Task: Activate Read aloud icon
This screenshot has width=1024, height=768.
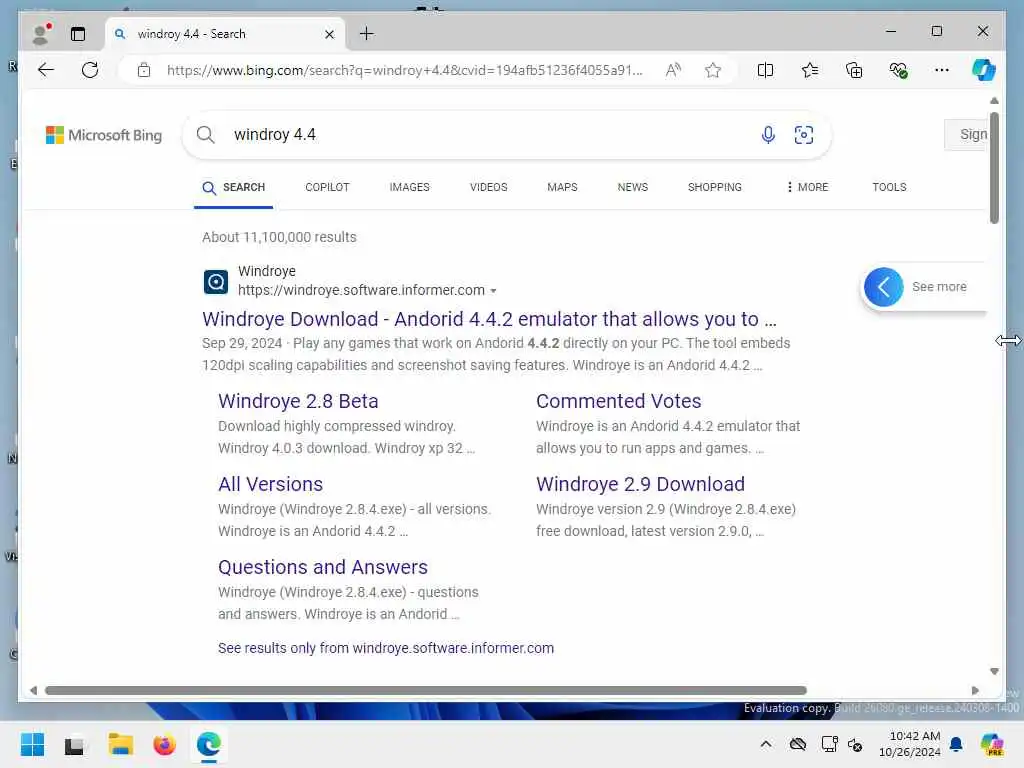Action: point(673,70)
